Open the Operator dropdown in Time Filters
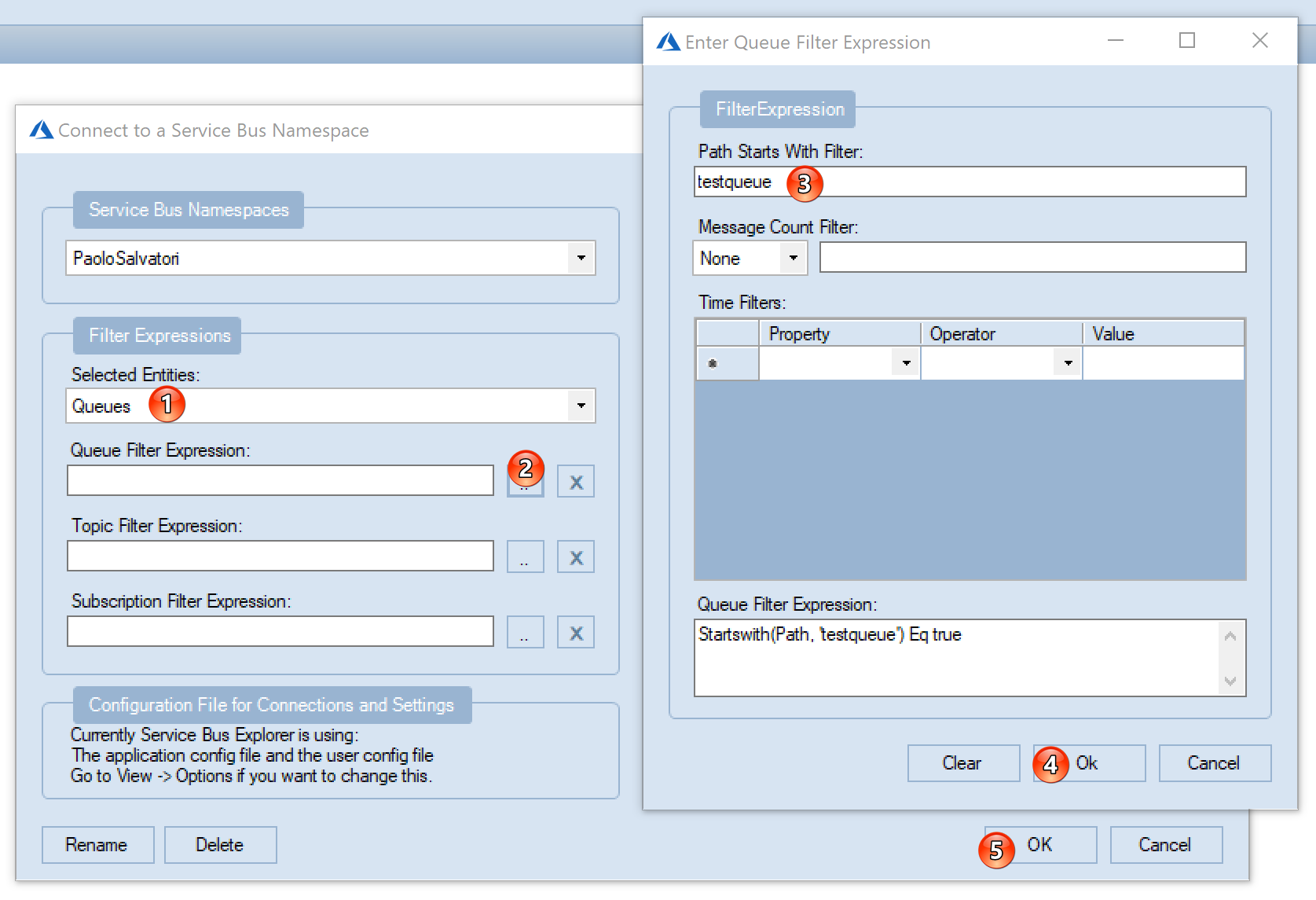This screenshot has width=1316, height=900. (1067, 362)
